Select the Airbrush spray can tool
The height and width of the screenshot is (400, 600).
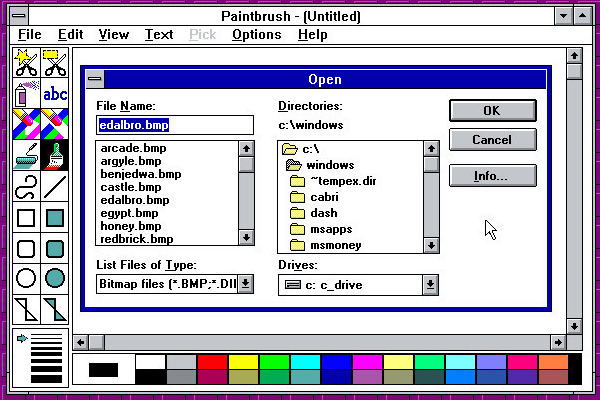pos(26,93)
